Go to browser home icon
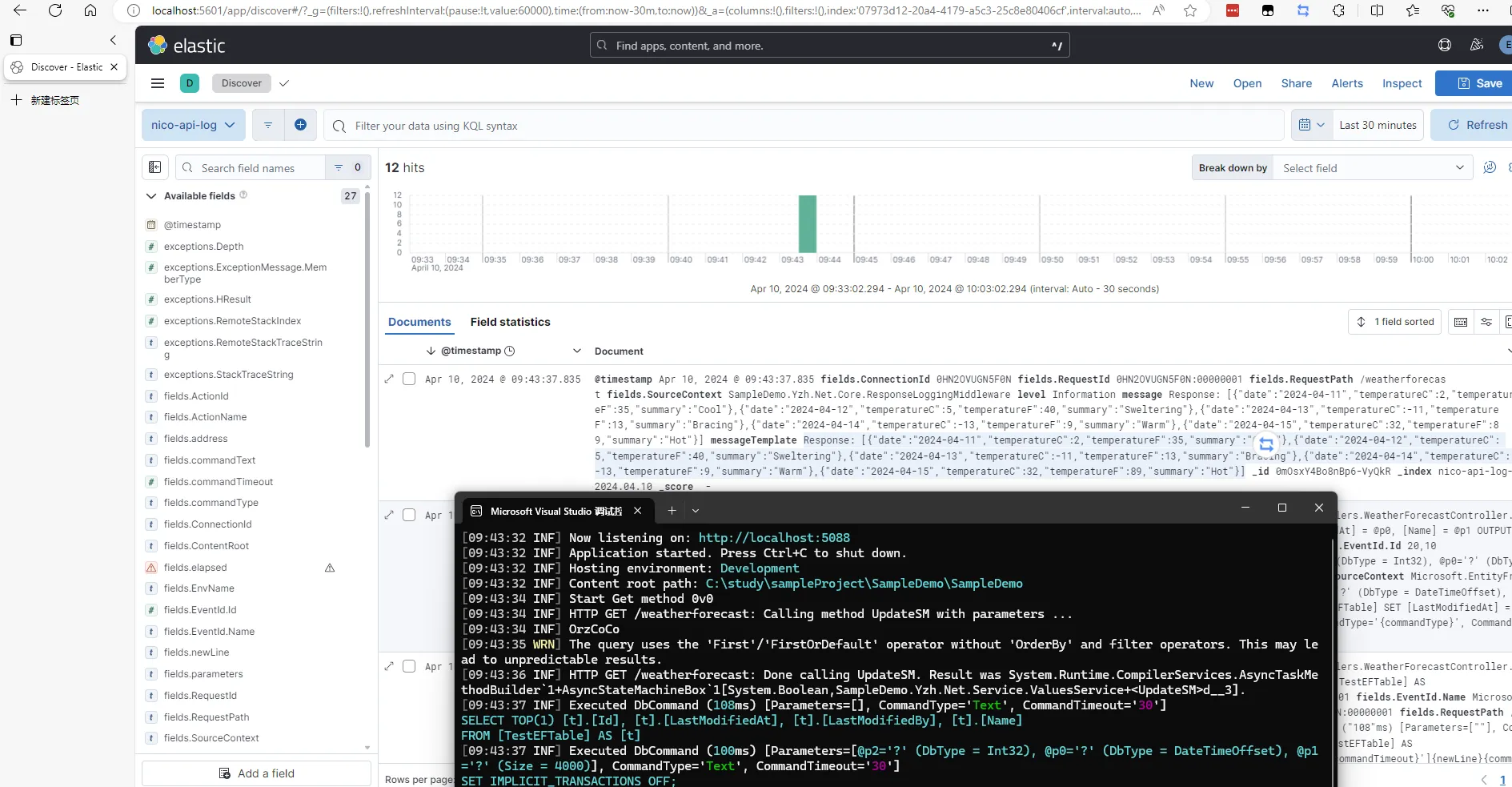The image size is (1512, 787). [90, 10]
